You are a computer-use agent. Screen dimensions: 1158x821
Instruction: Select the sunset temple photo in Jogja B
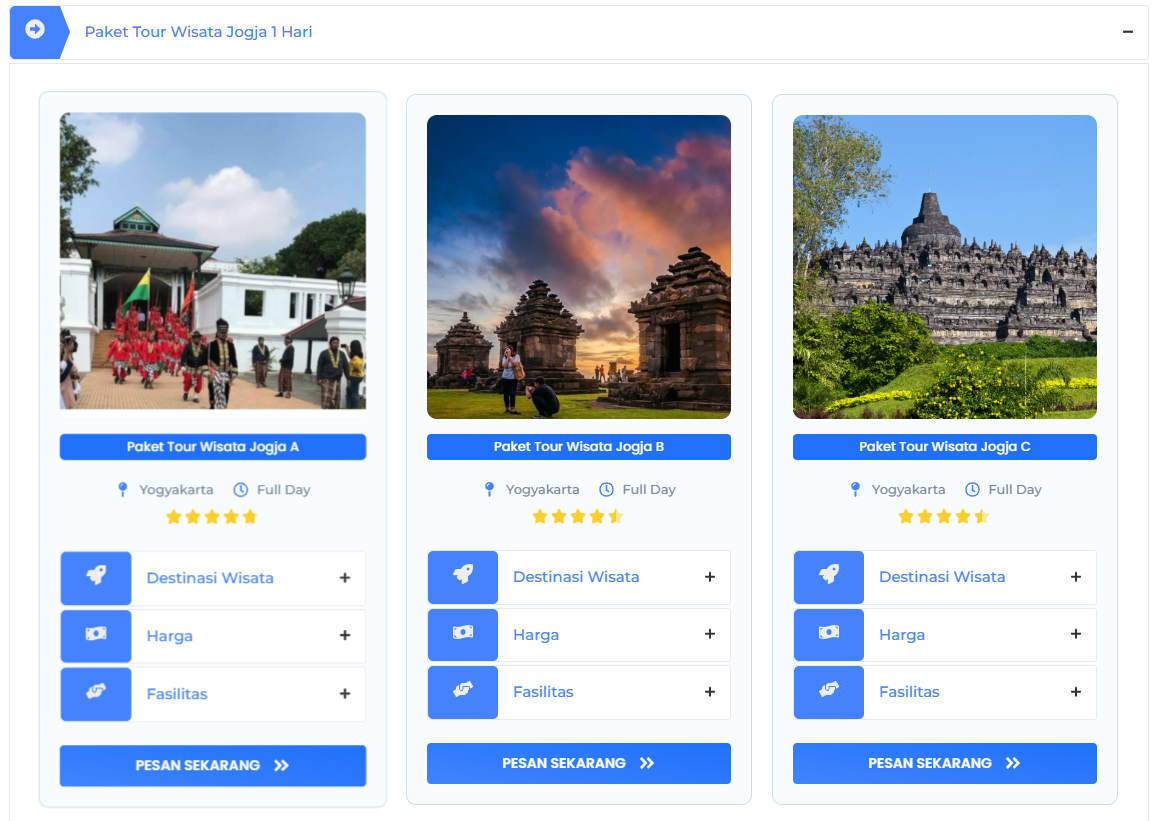(x=578, y=267)
